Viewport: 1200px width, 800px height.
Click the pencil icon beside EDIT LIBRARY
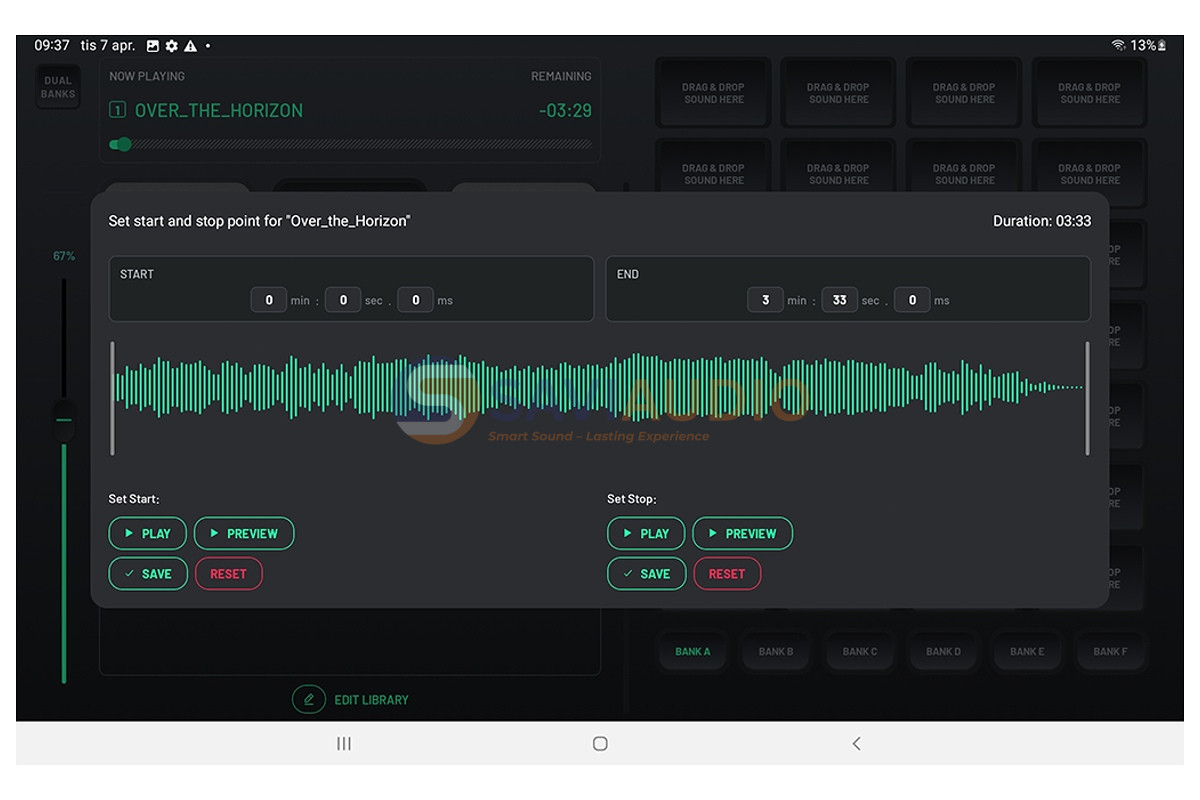[309, 700]
